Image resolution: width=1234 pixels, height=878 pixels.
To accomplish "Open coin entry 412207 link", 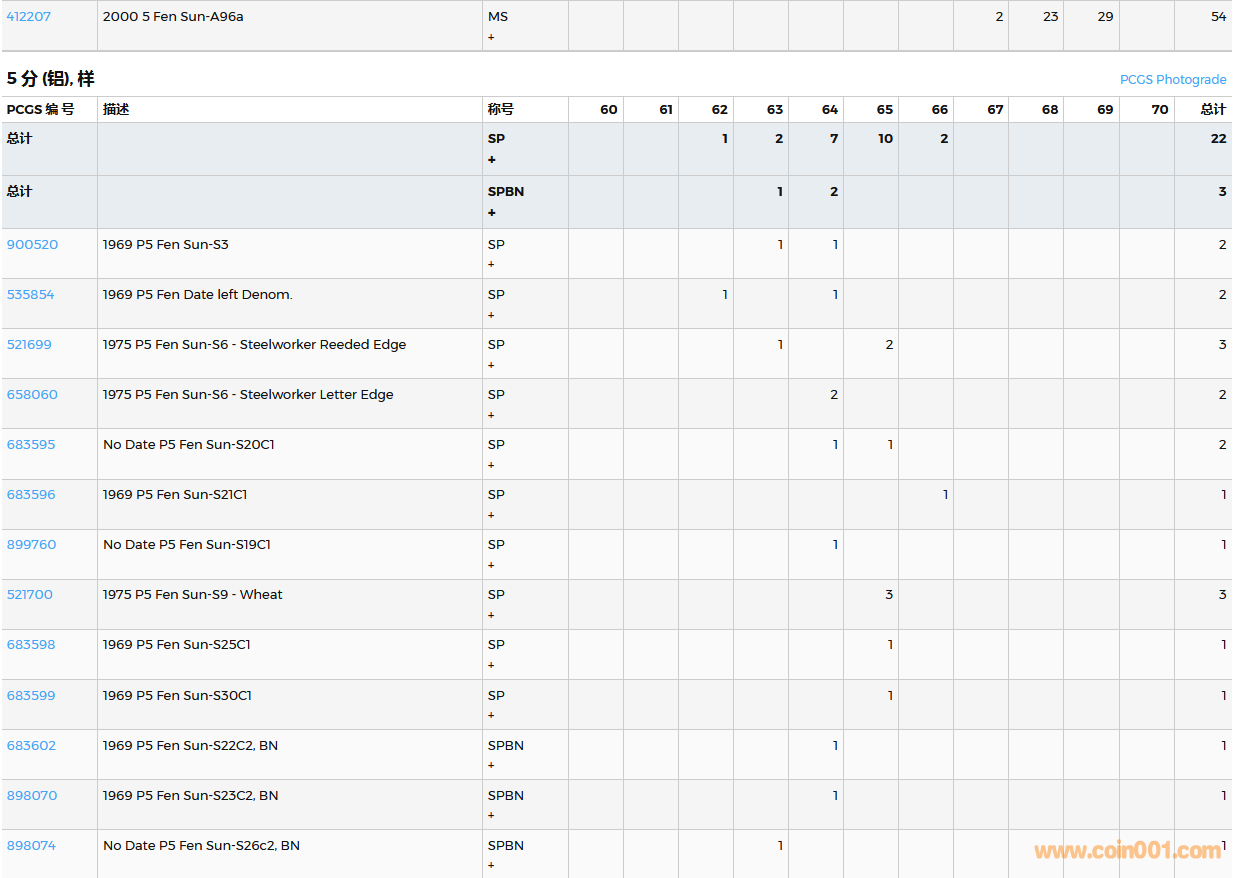I will pos(29,17).
